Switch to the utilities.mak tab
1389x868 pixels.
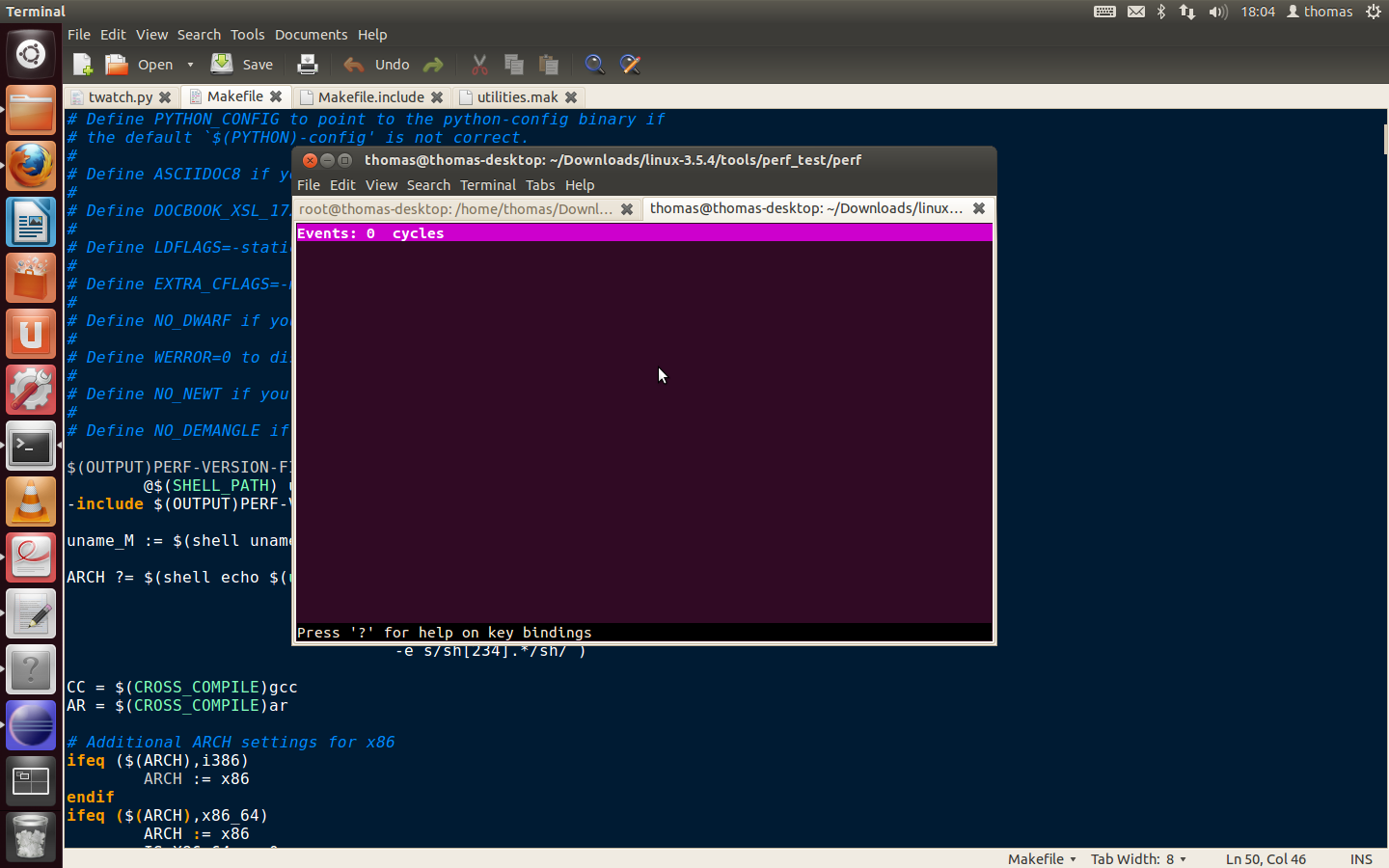tap(518, 97)
